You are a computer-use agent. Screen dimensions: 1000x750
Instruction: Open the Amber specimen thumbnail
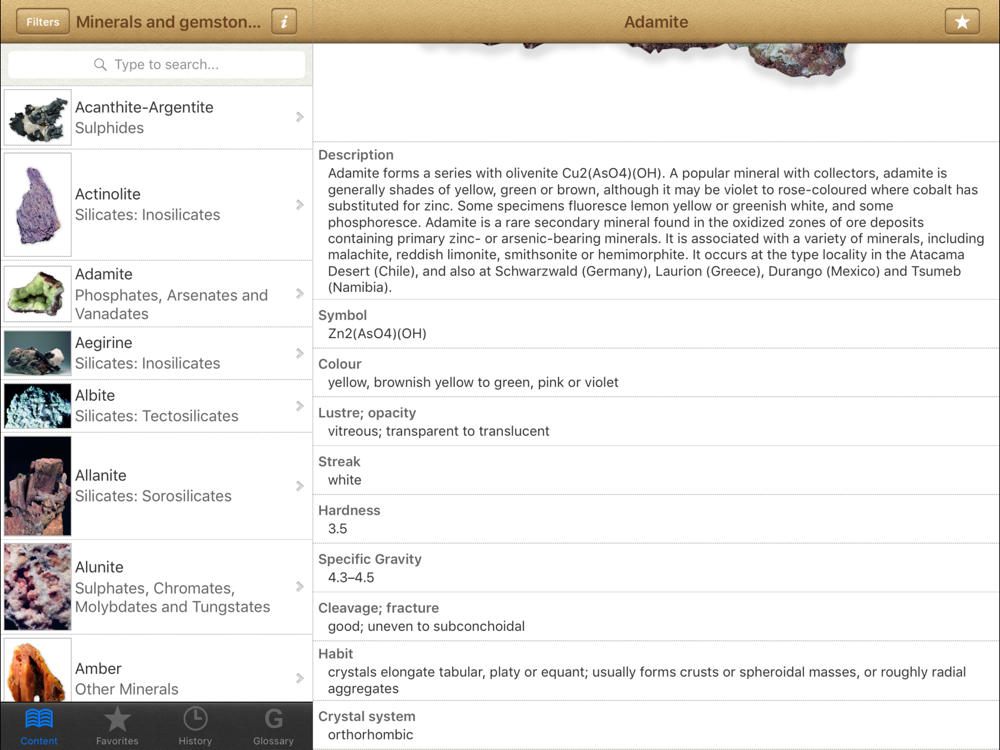pos(38,671)
